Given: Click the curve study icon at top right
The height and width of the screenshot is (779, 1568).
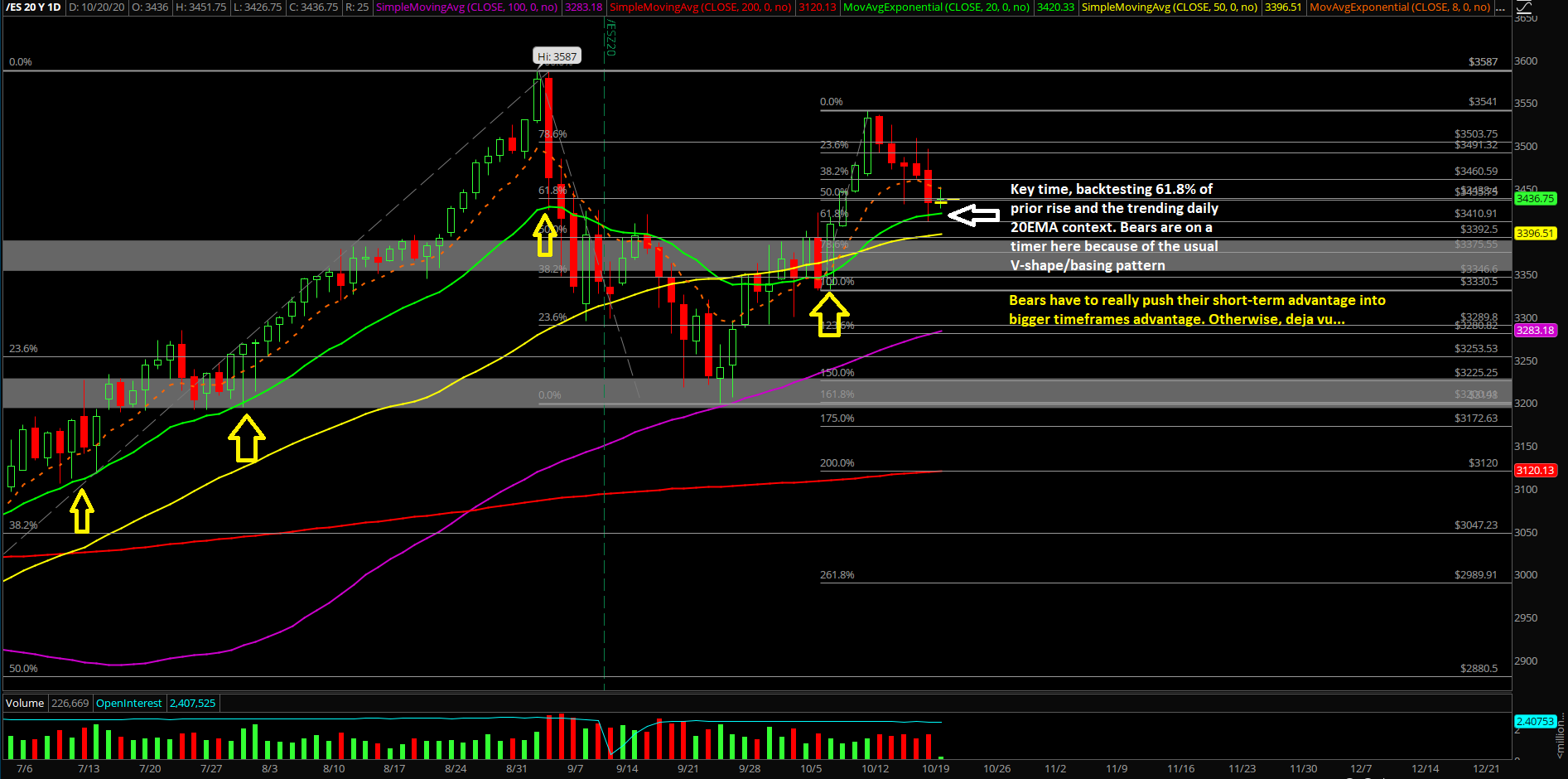Looking at the screenshot, I should pos(1524,7).
